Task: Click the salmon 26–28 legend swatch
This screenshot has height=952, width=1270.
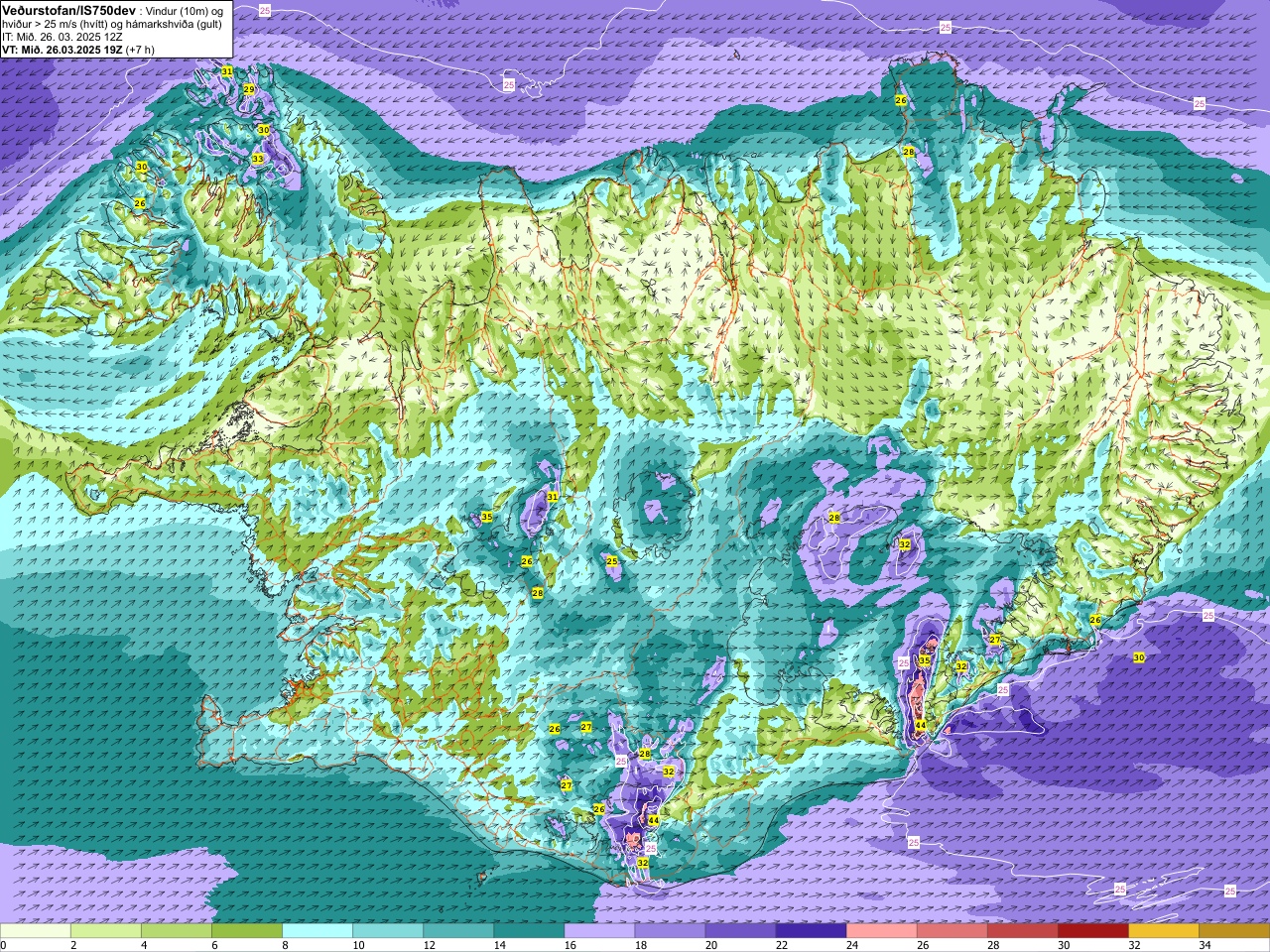Action: point(952,931)
